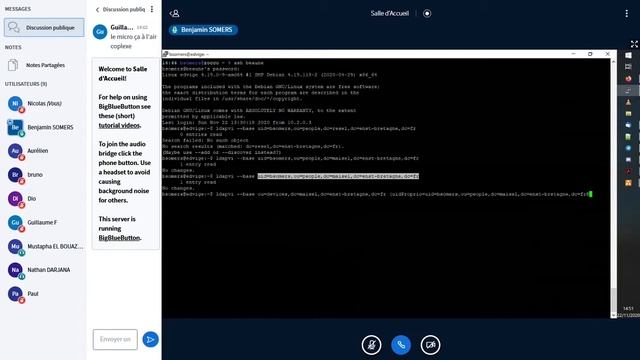Click Nathan DARJANA avatar icon

(15, 270)
